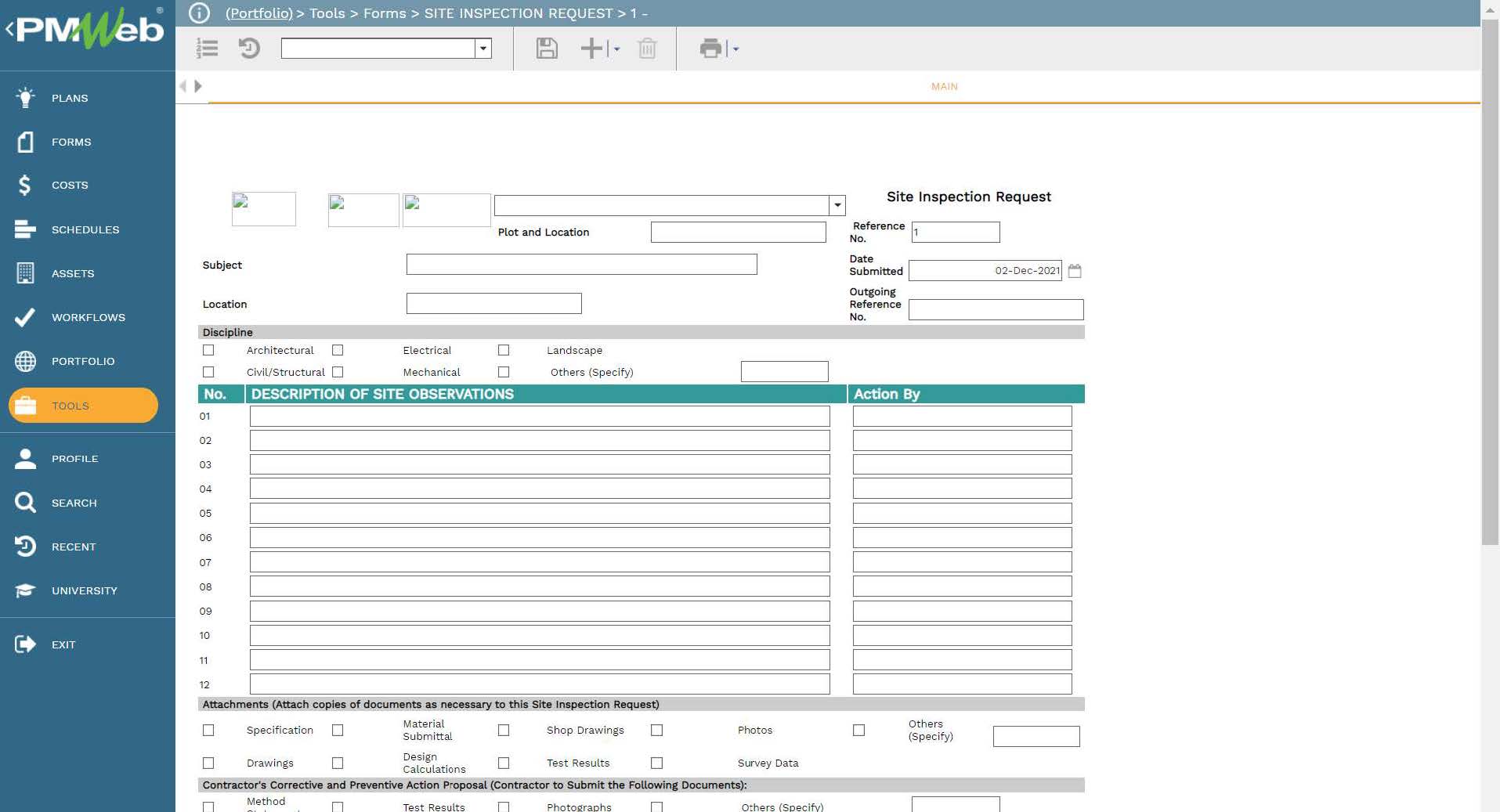Click description field for observation 01

(x=540, y=416)
